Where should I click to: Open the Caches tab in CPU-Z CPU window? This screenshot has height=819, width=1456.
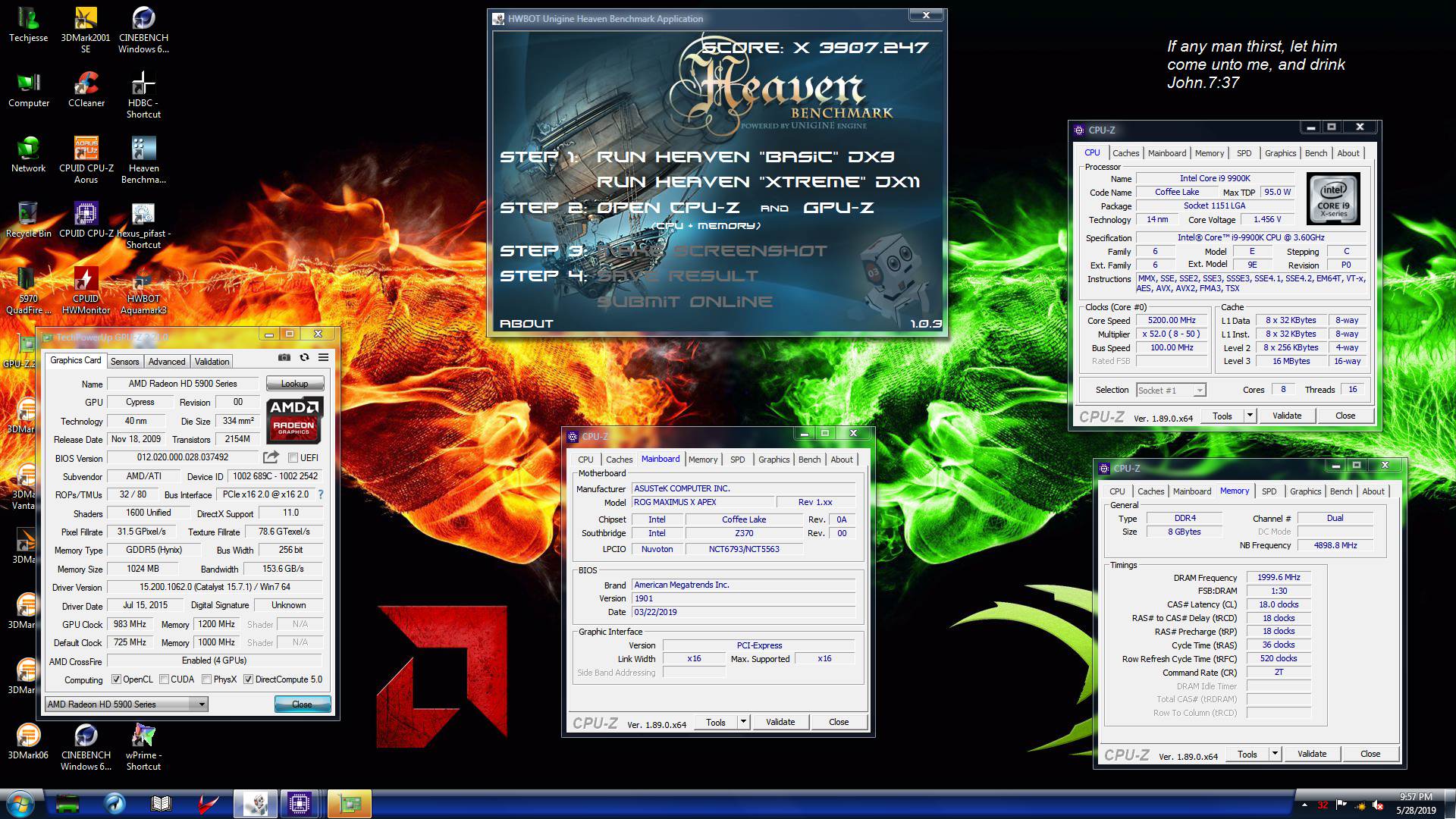(x=1125, y=153)
